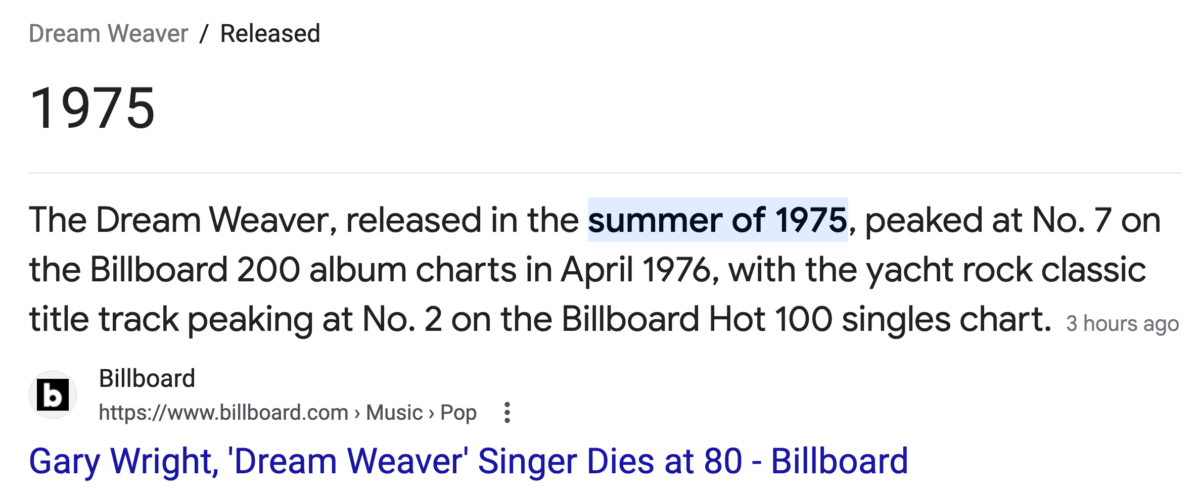Click the Billboard site name above the URL

[x=147, y=378]
